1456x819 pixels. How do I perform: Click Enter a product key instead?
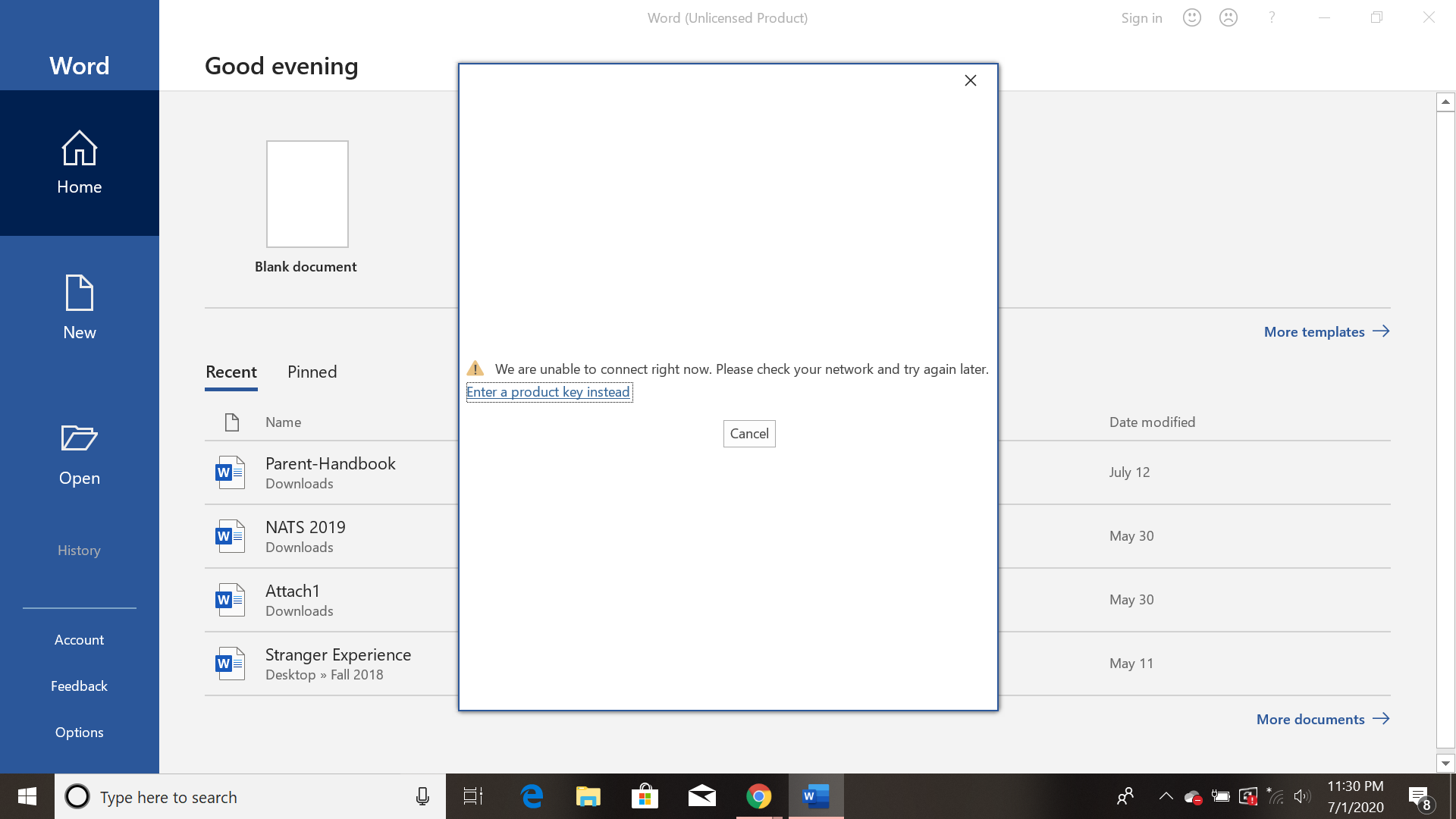(x=548, y=392)
